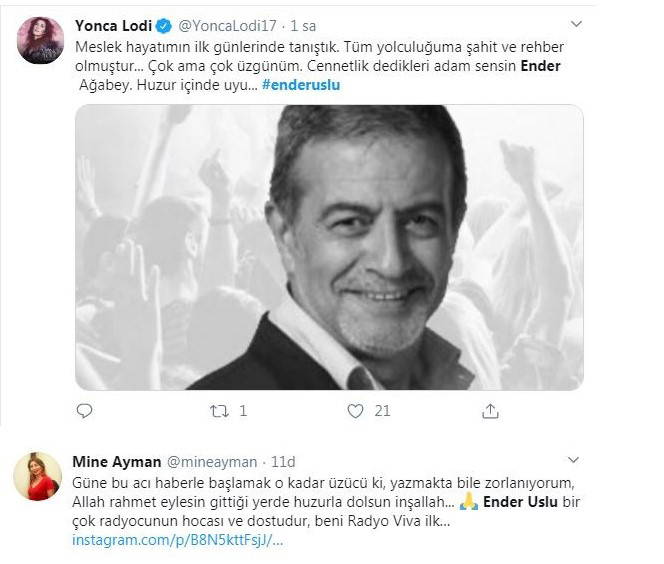Click the @mineayman handle
The width and height of the screenshot is (664, 564).
click(x=212, y=462)
